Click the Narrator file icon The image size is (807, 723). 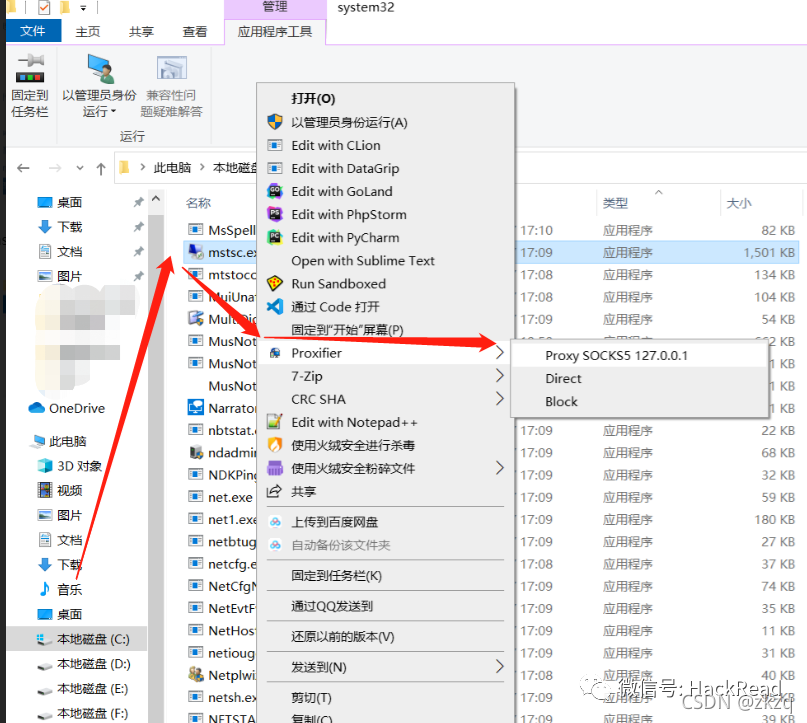(196, 408)
